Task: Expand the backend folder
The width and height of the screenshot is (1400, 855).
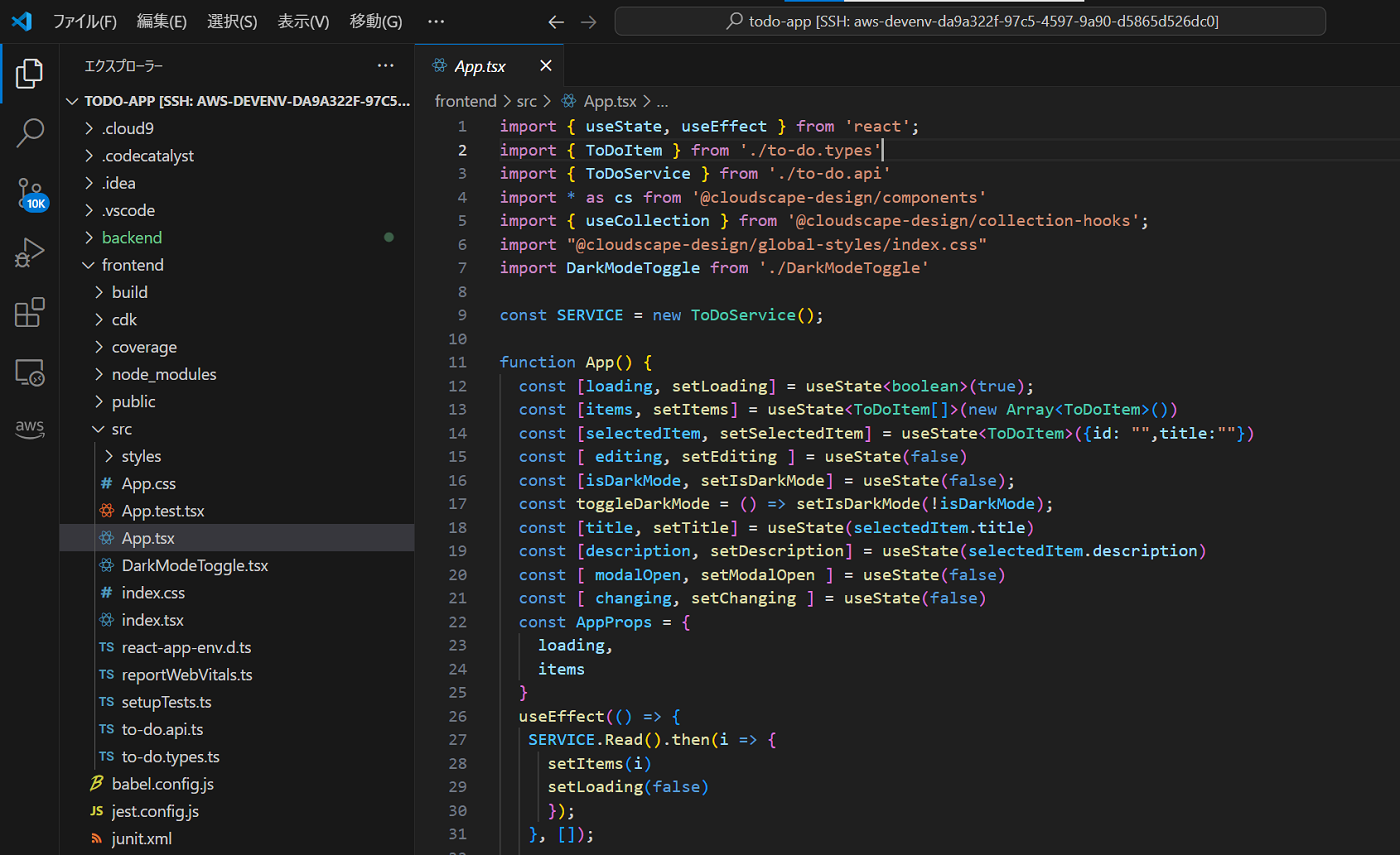Action: pos(131,238)
